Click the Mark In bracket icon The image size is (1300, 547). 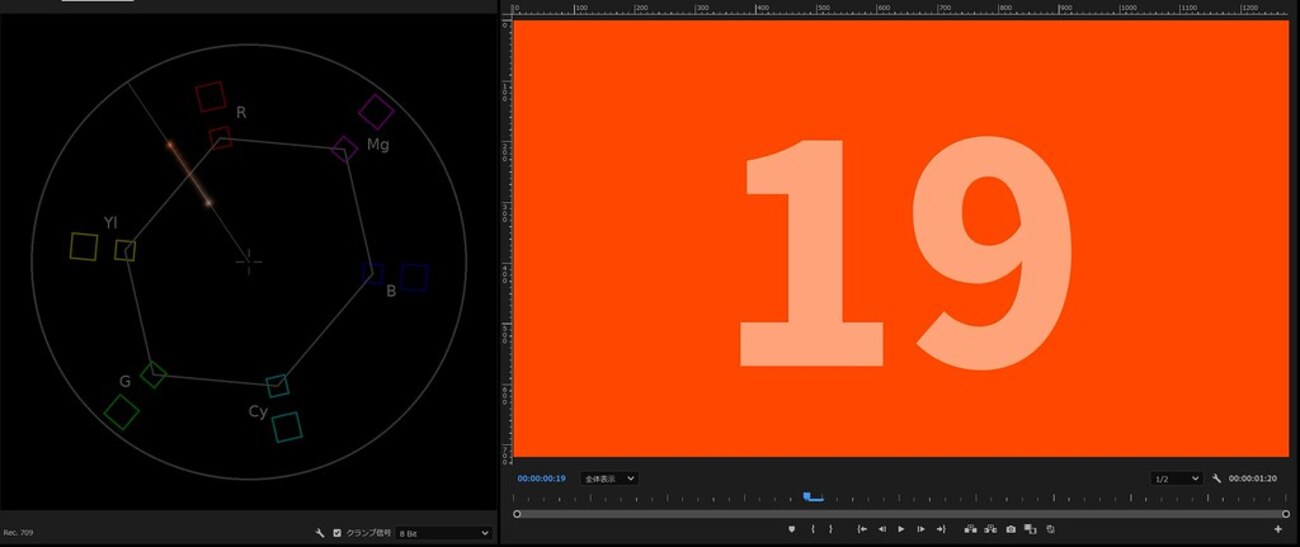(813, 529)
